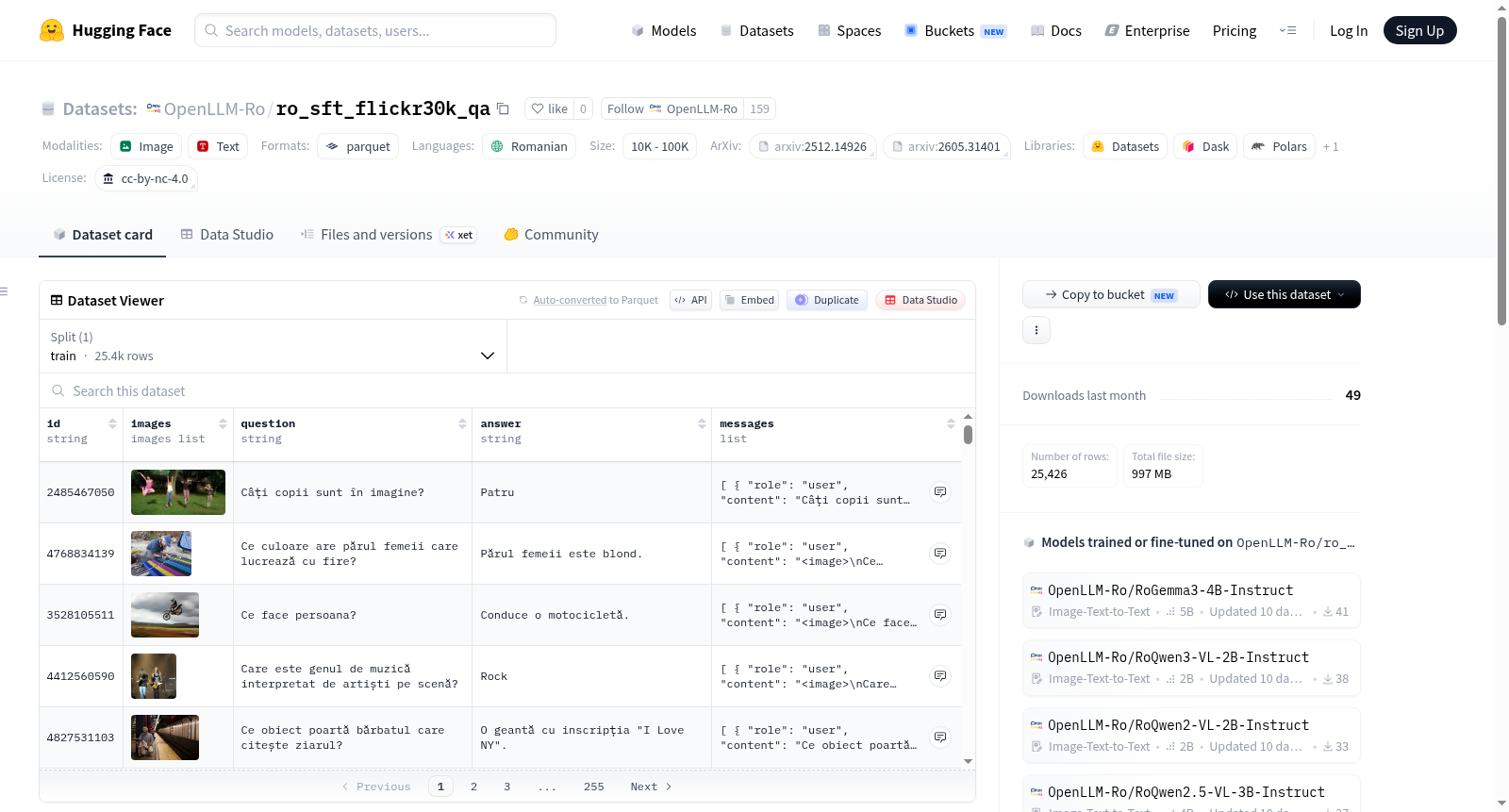Open message preview for the I Love NY row
Viewport: 1509px width, 812px height.
(x=940, y=737)
